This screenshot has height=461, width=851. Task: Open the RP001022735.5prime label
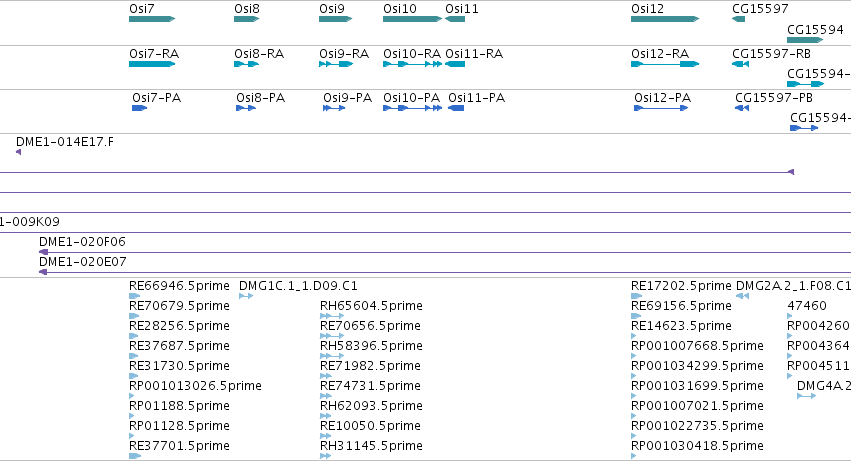click(x=697, y=426)
